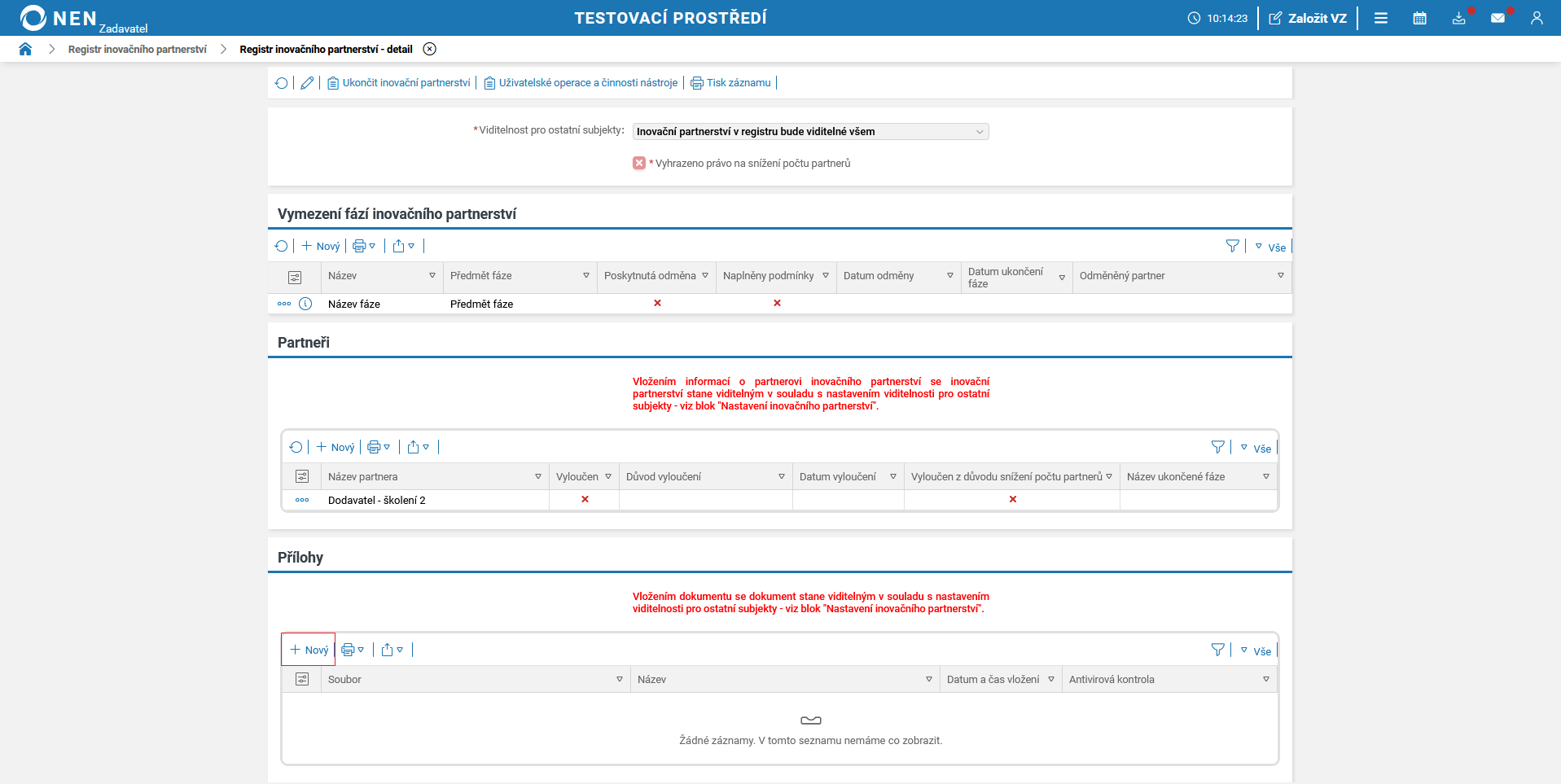Open the calendar icon in header
The image size is (1561, 784).
1420,18
